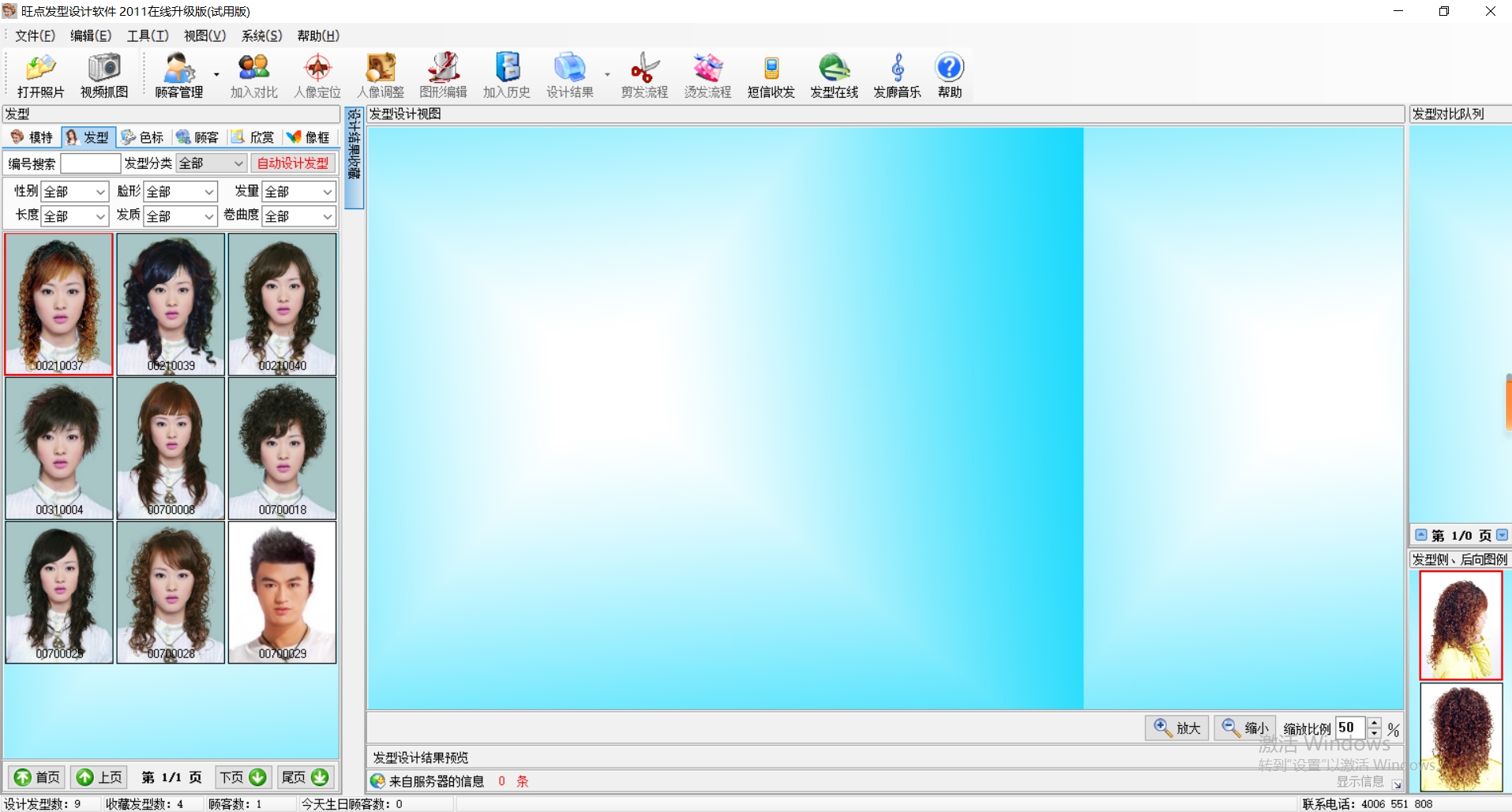
Task: Expand the 发型分类 category dropdown
Action: (x=238, y=163)
